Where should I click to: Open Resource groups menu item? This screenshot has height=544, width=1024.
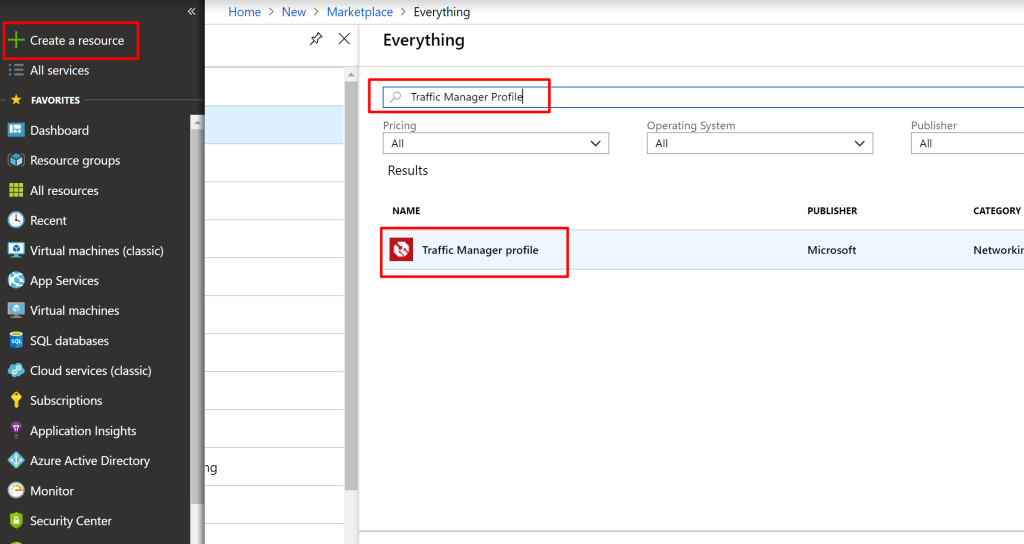tap(75, 160)
